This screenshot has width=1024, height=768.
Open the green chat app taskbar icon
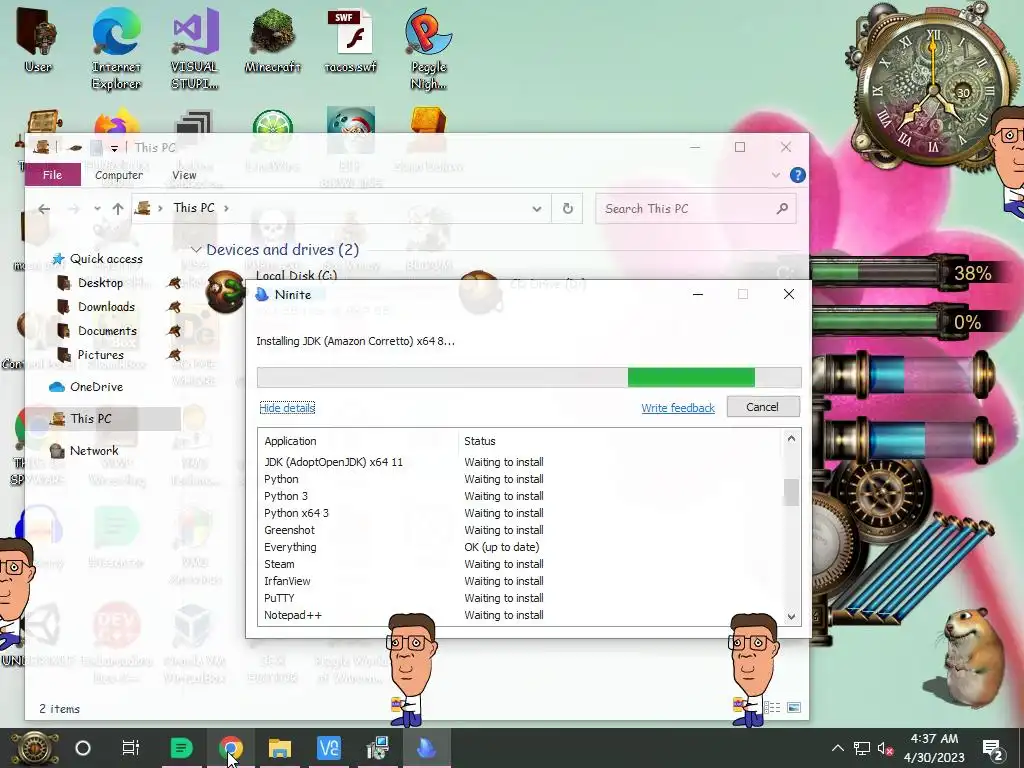tap(181, 748)
